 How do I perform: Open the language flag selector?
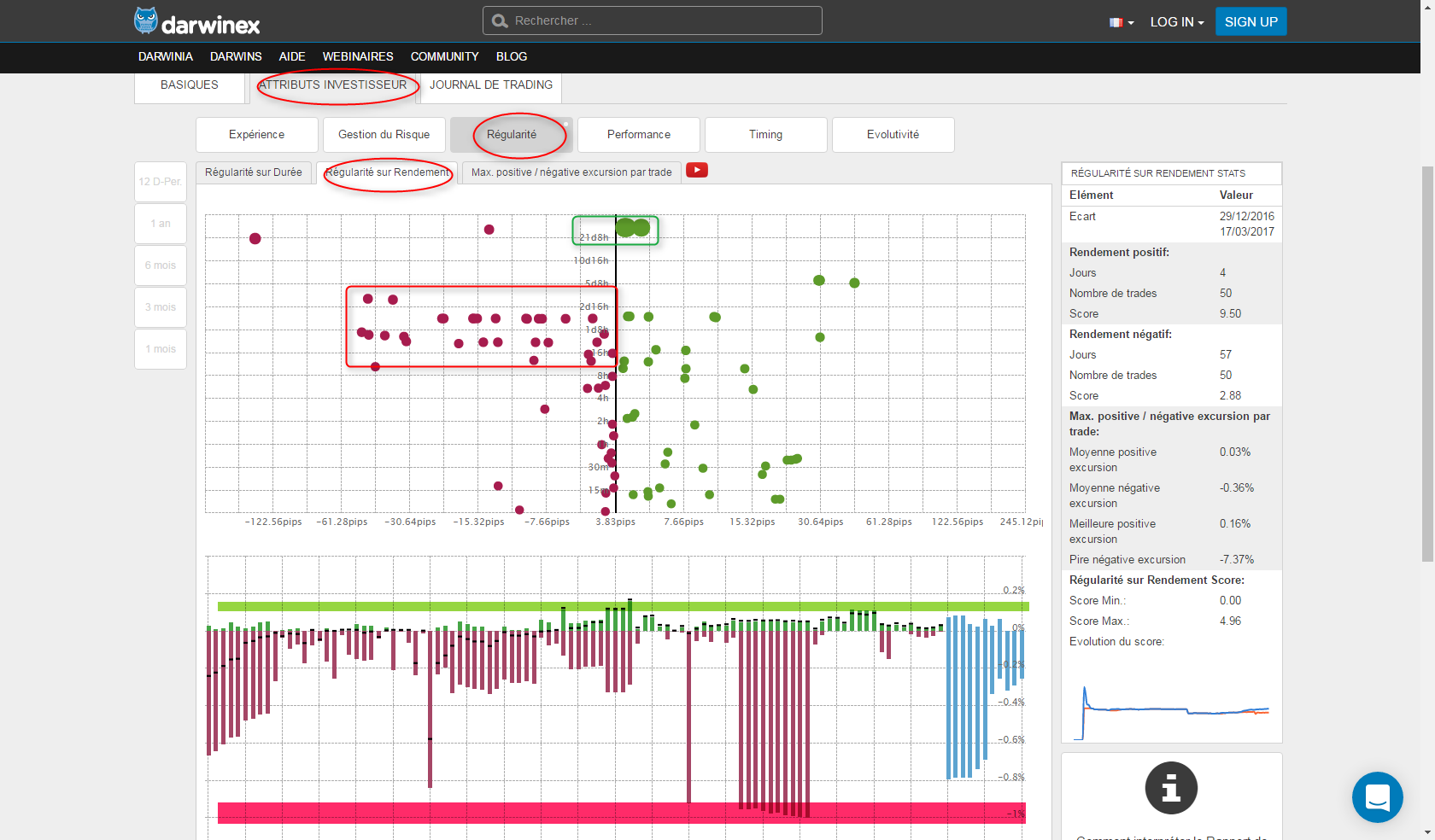(1121, 22)
